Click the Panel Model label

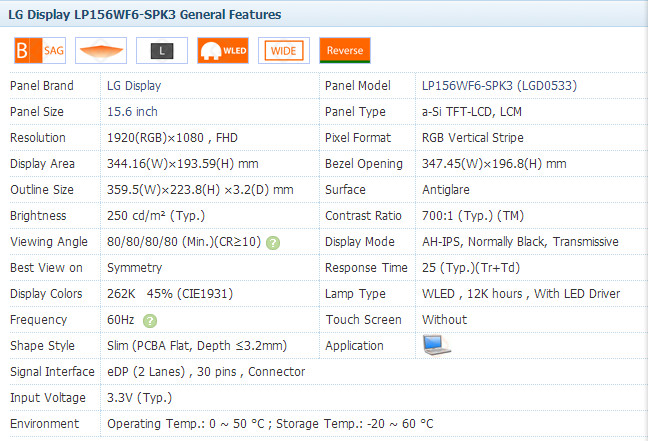[x=357, y=86]
